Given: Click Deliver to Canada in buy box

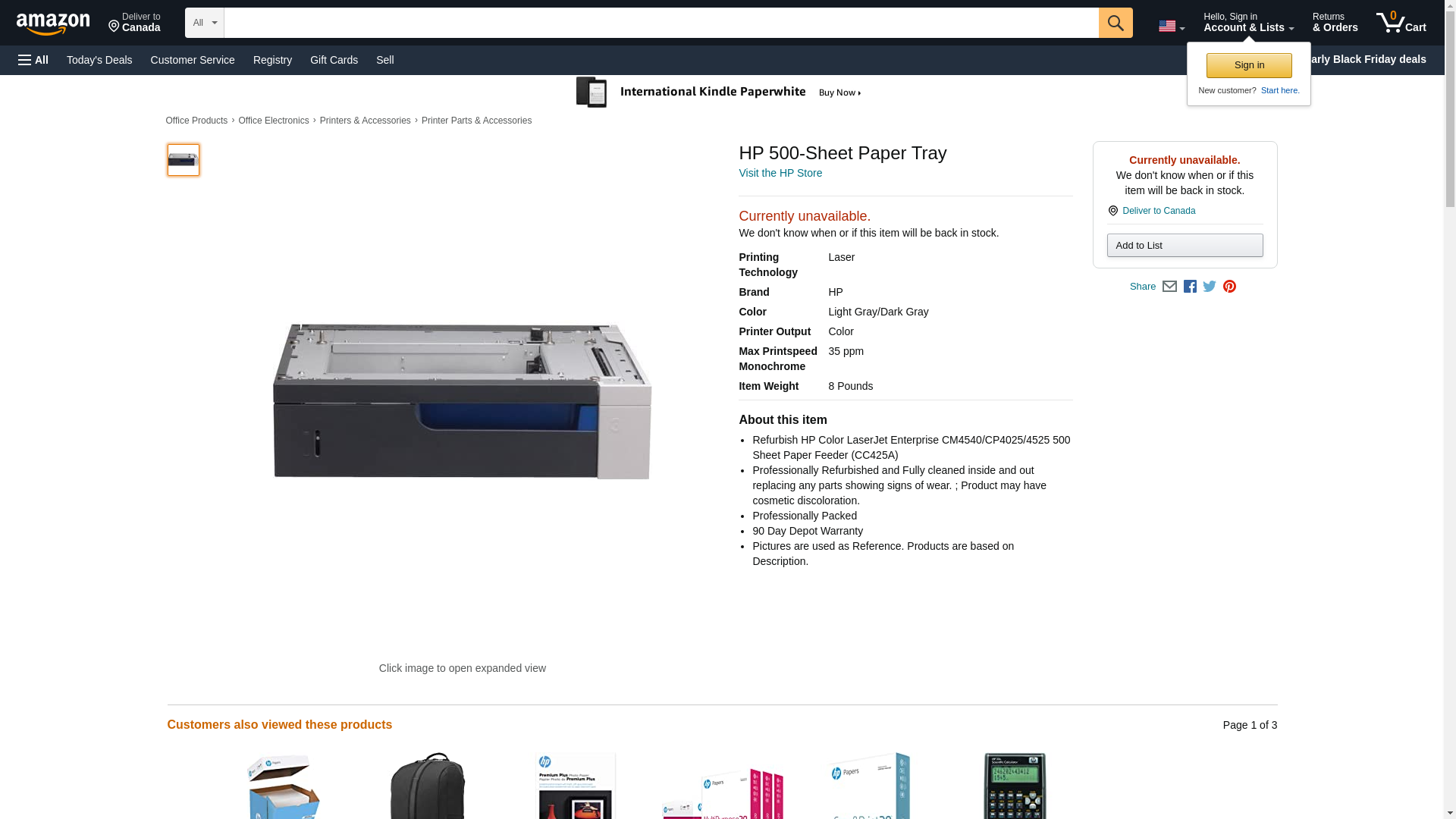Looking at the screenshot, I should [x=1158, y=211].
